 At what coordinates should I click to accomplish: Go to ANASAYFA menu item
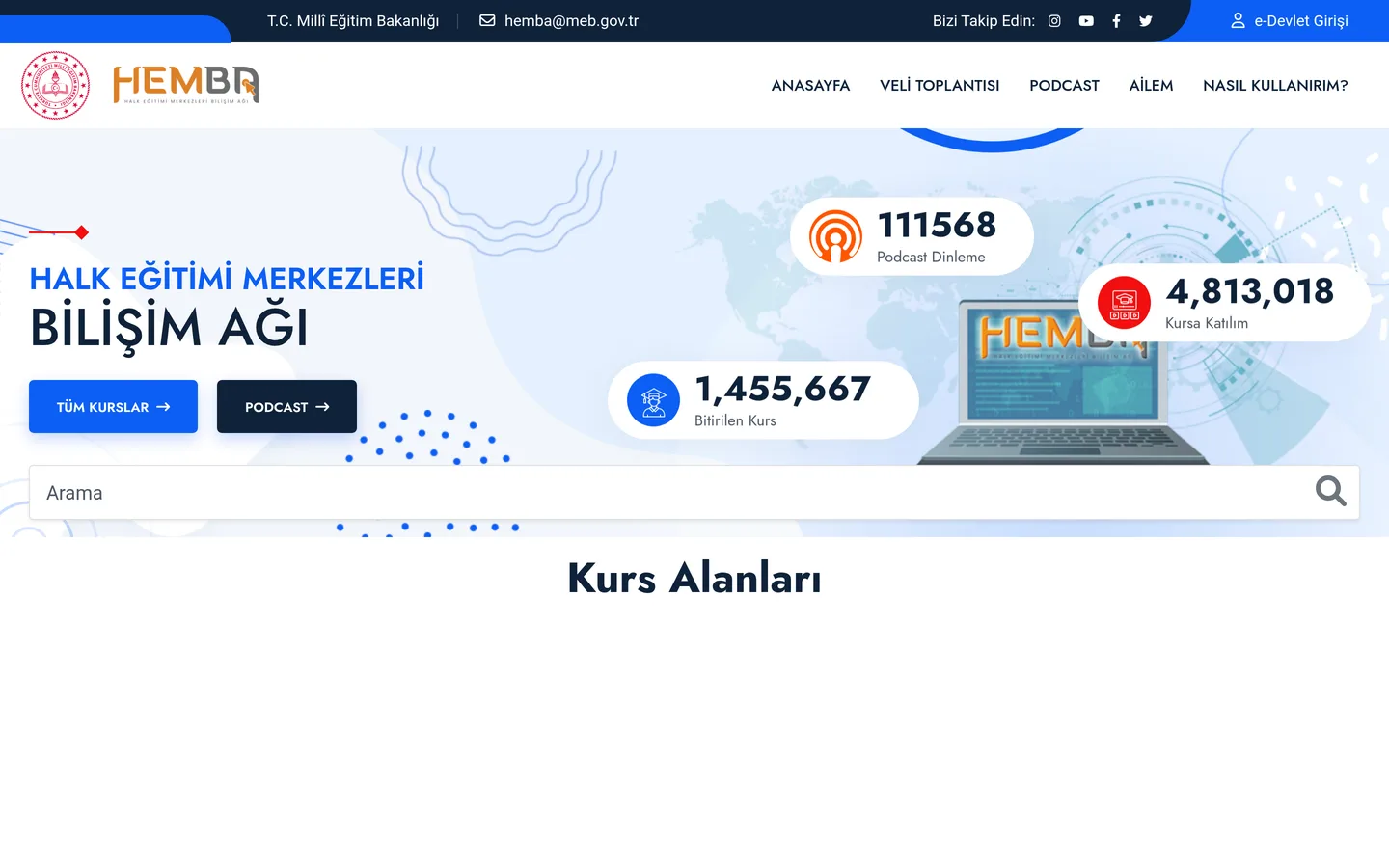810,86
